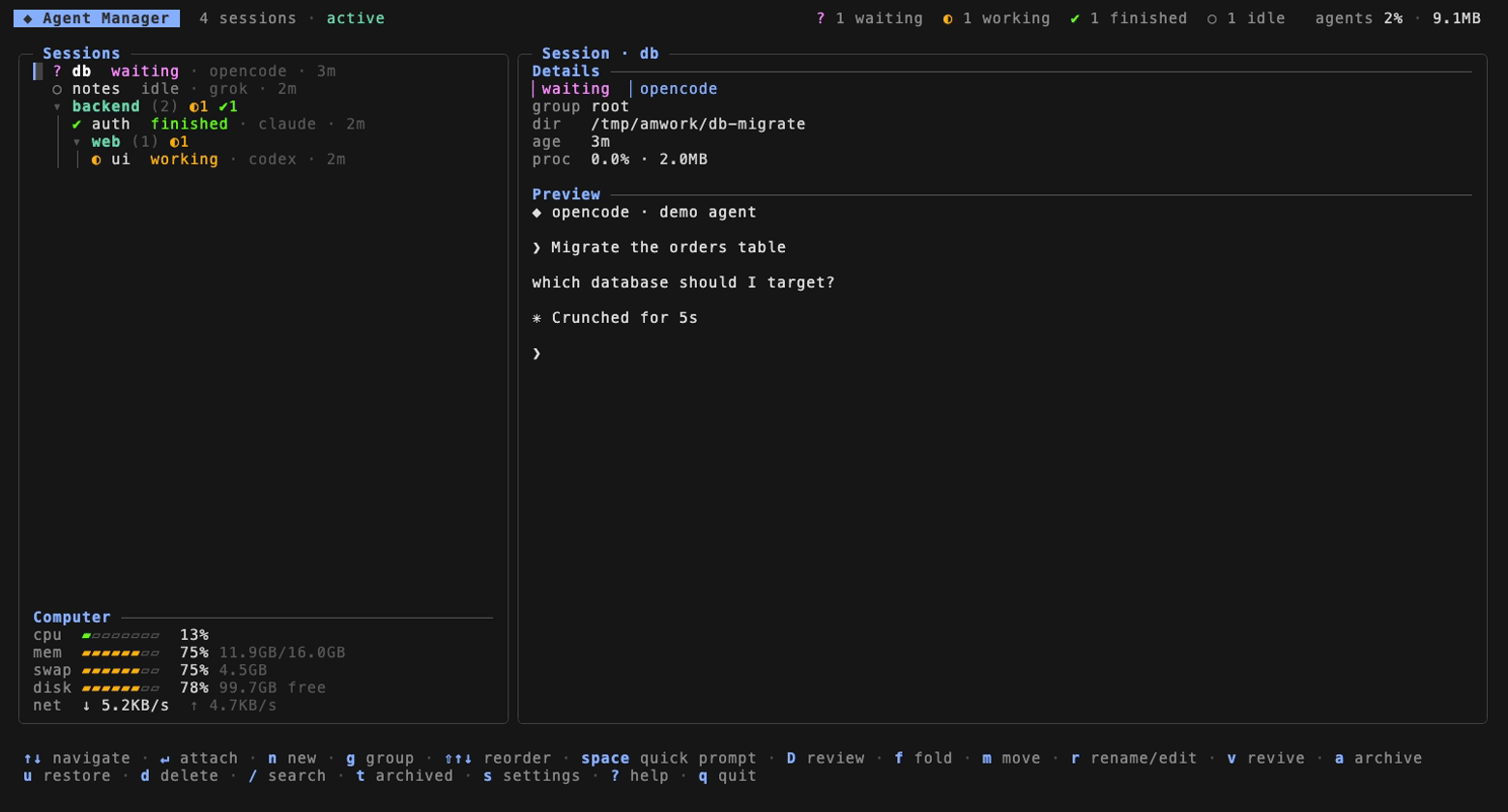Image resolution: width=1508 pixels, height=812 pixels.
Task: Click the empty prompt line in Preview
Action: click(1001, 354)
